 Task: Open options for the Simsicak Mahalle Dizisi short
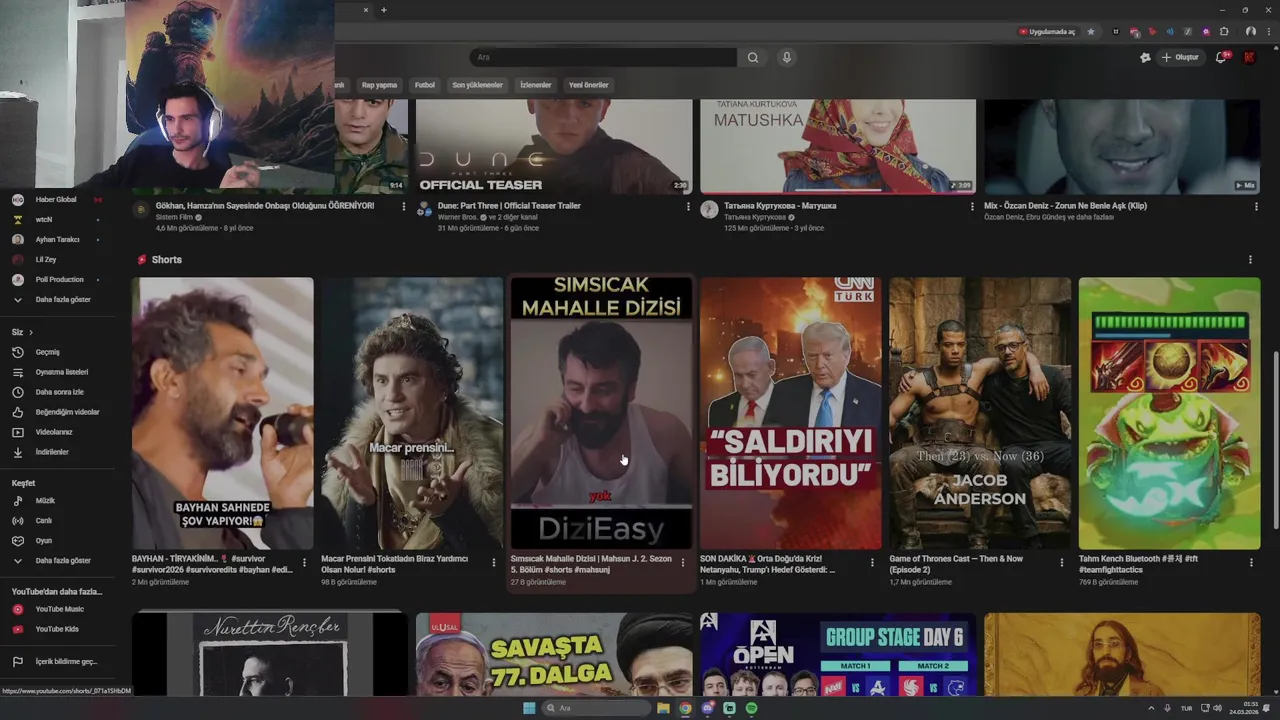[x=683, y=563]
